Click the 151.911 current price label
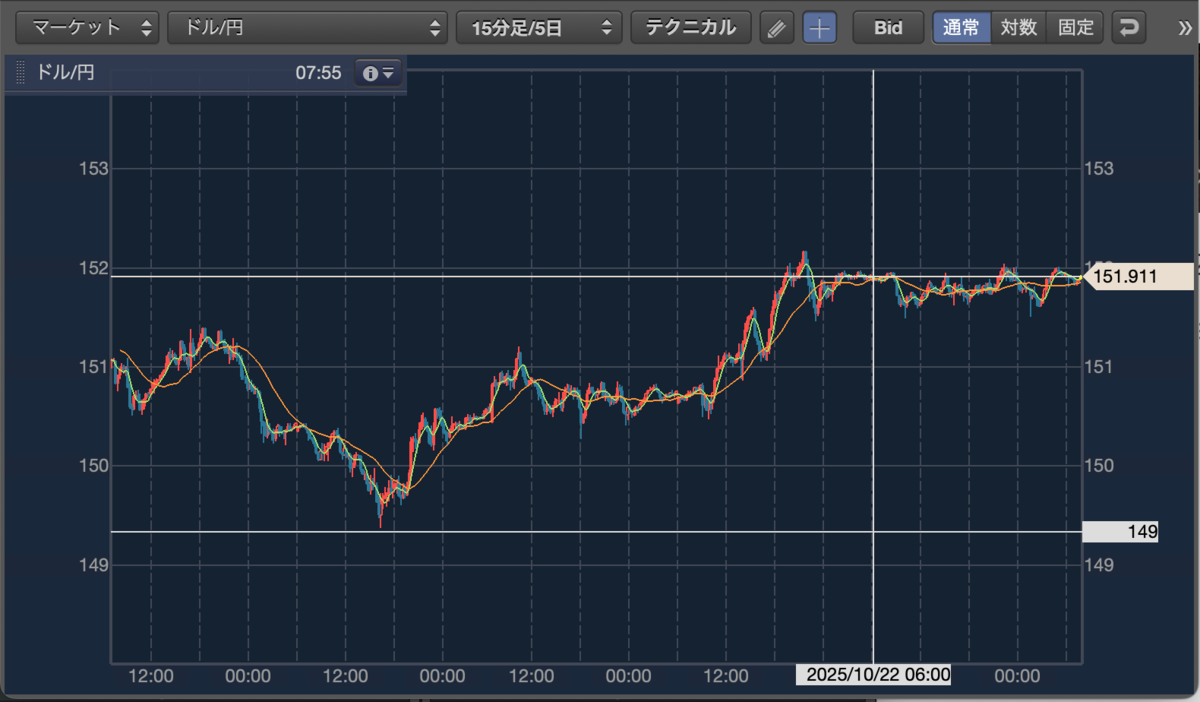The image size is (1200, 702). (1138, 277)
